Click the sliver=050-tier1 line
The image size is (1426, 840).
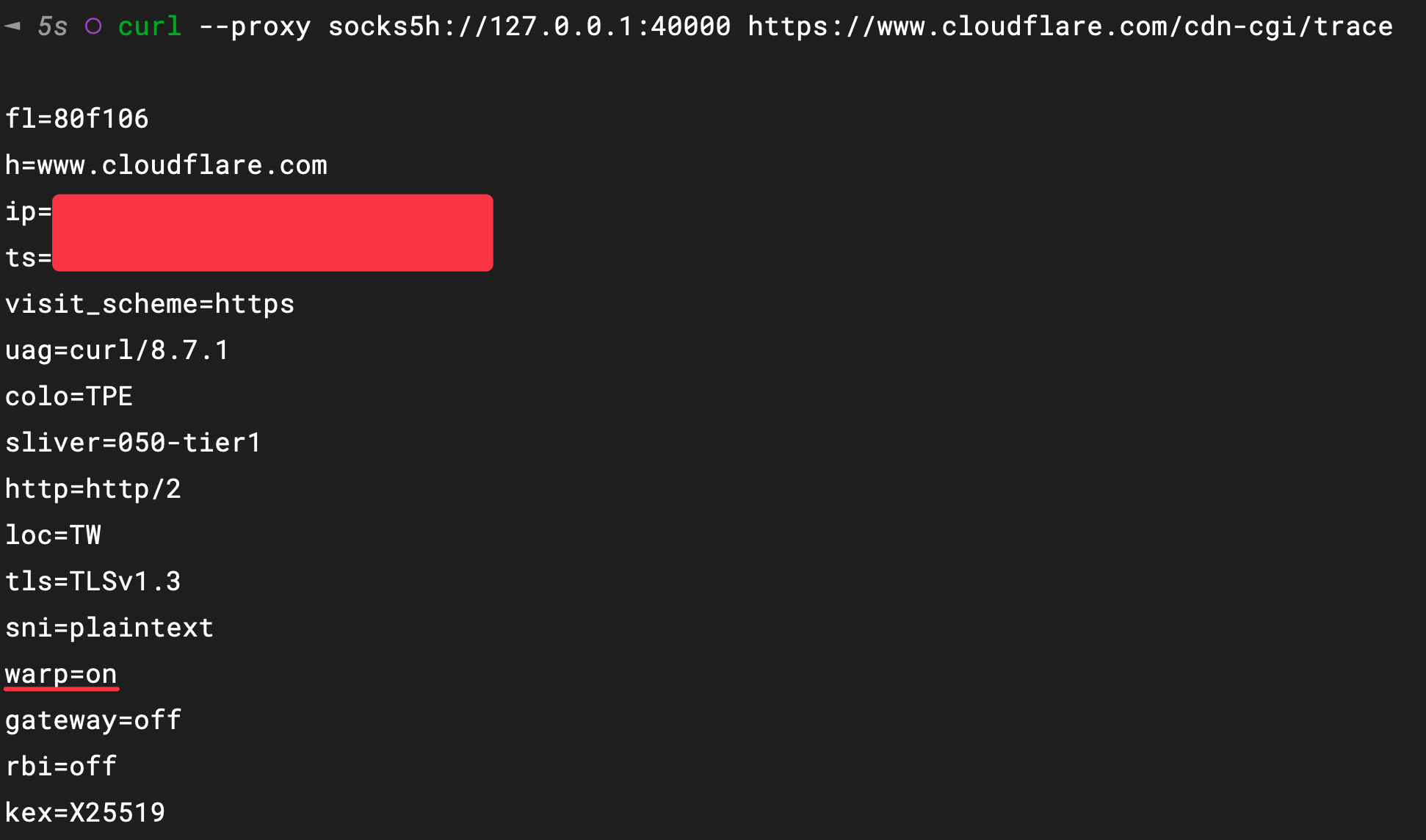[133, 443]
